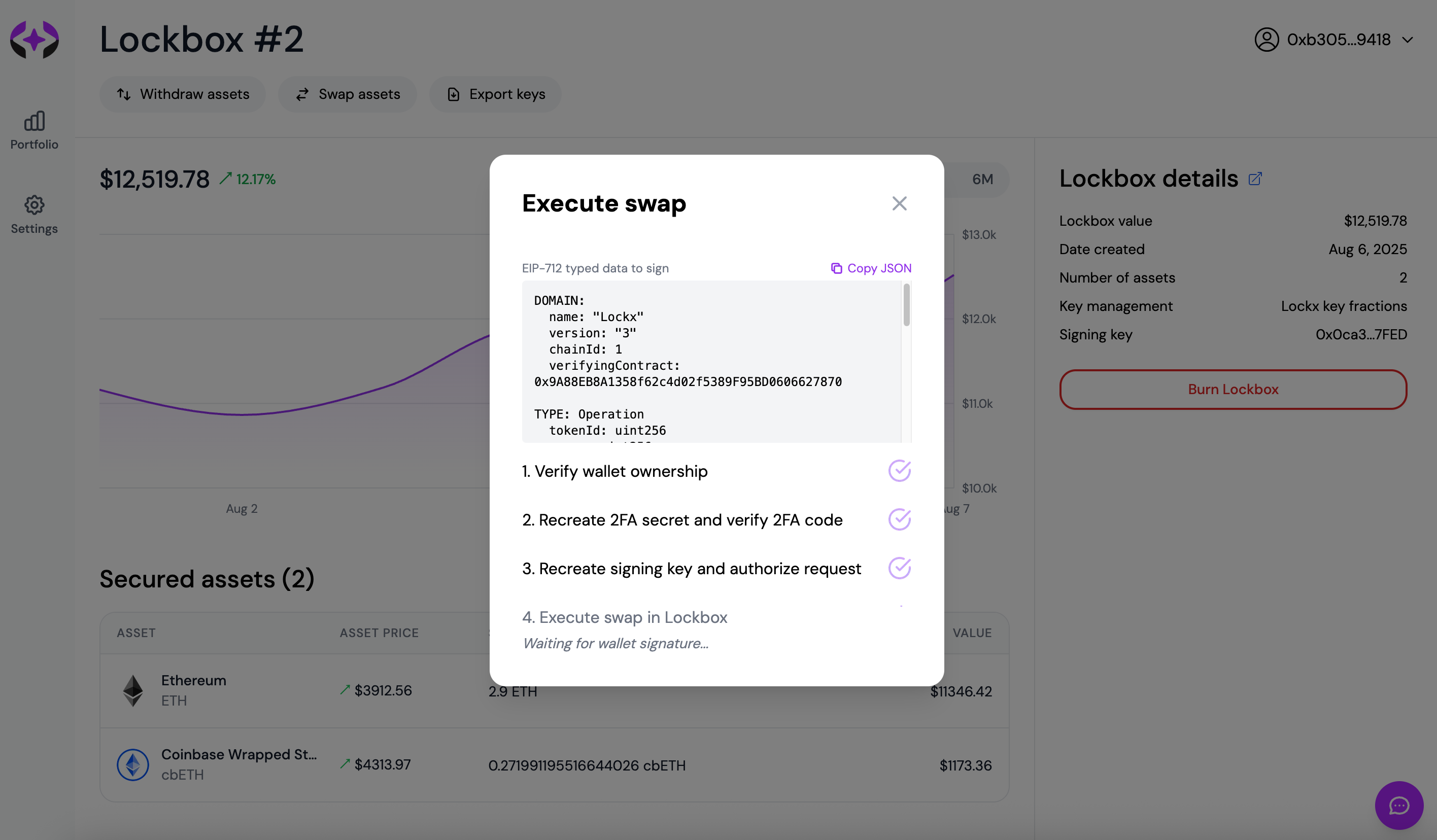Click the typed data scrollbar thumb
Viewport: 1437px width, 840px height.
[906, 305]
